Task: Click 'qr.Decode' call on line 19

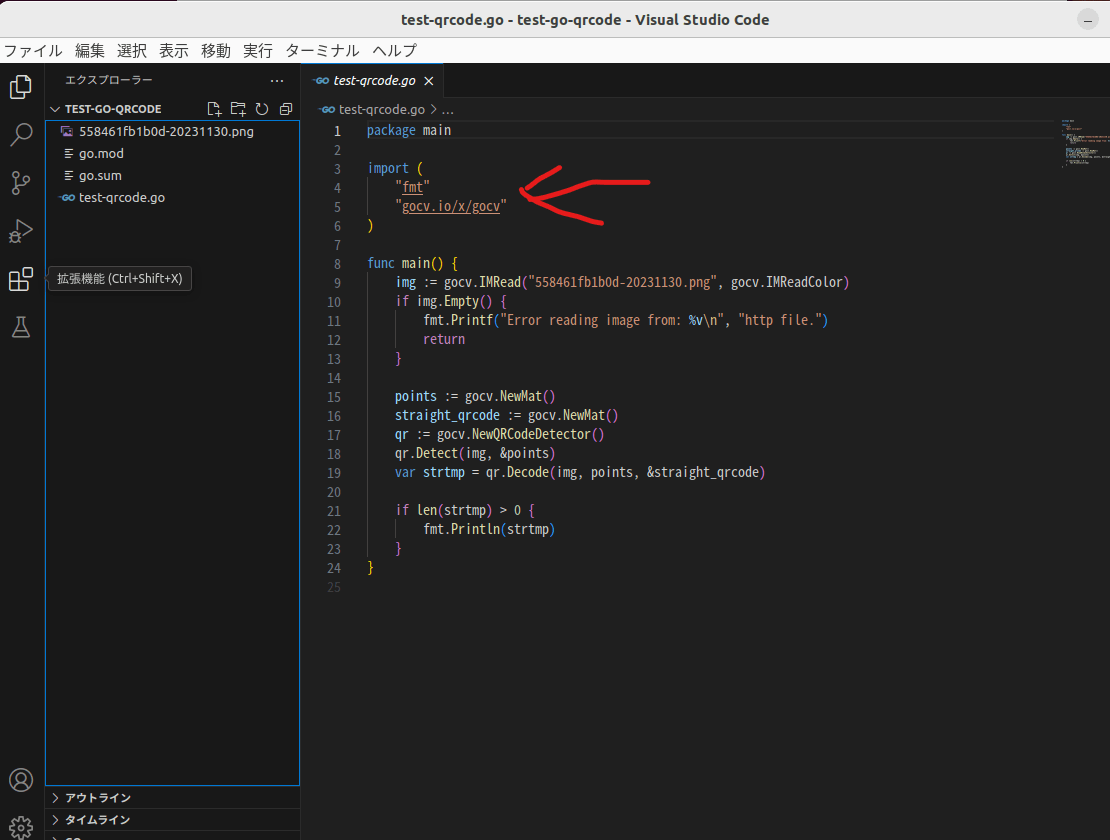Action: coord(517,473)
